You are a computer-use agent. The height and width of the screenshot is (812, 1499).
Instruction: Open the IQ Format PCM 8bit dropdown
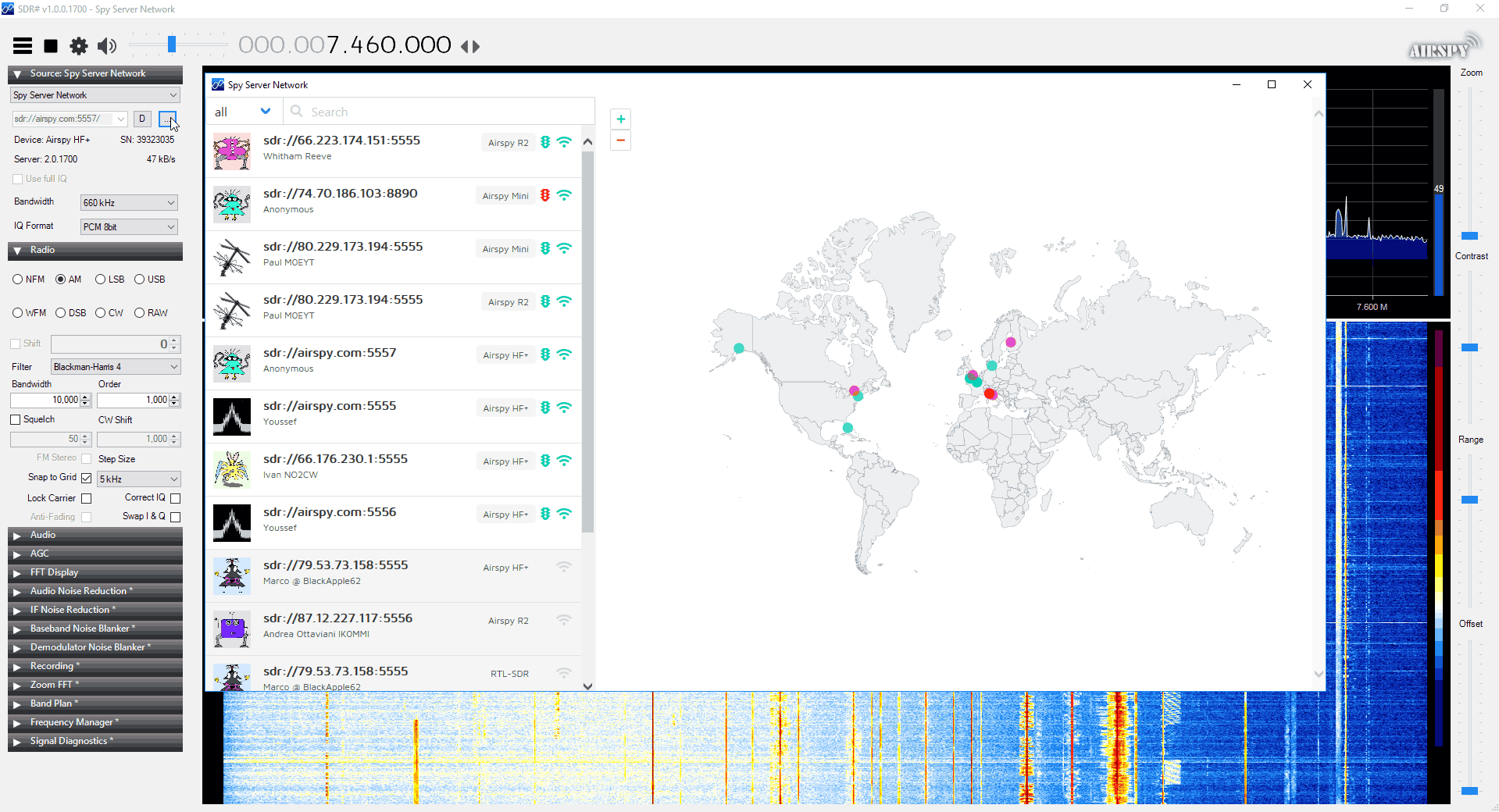(129, 227)
